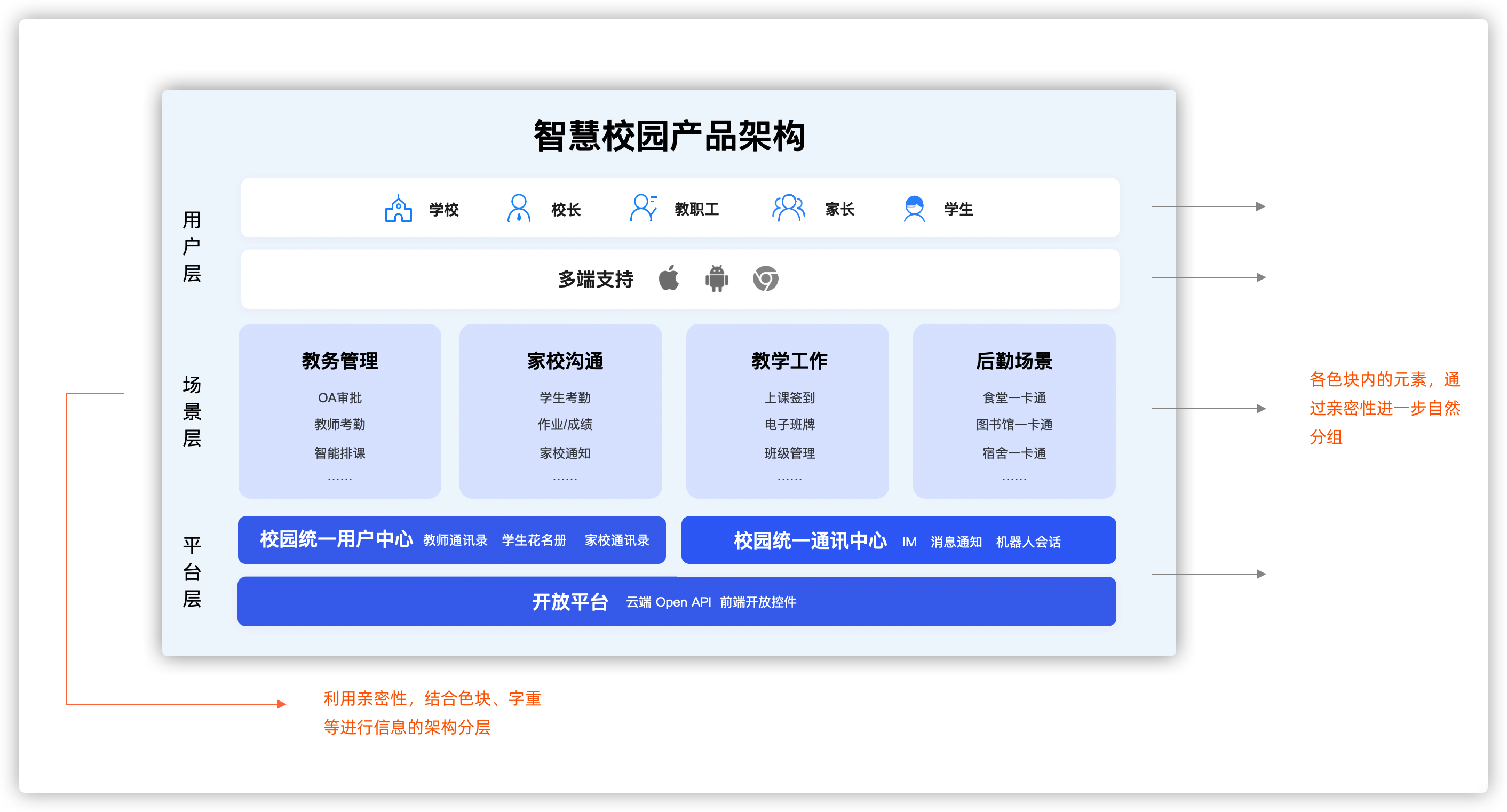The height and width of the screenshot is (812, 1507).
Task: Click the 开放平台 bar title
Action: tap(570, 602)
